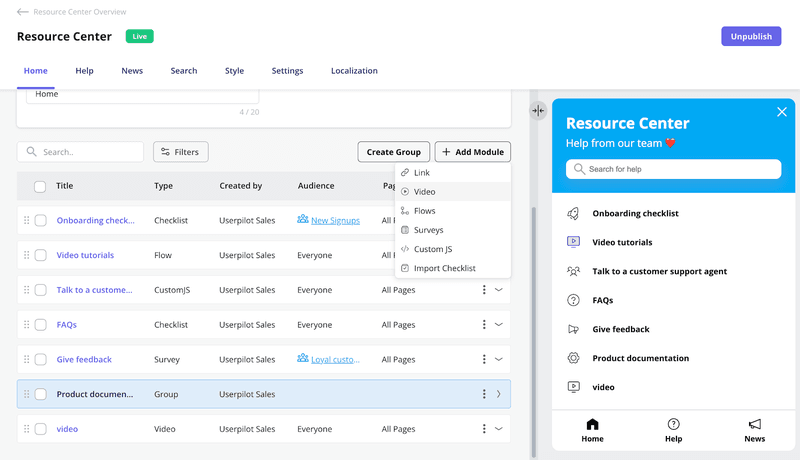The width and height of the screenshot is (800, 460).
Task: Open the New Signups audience link
Action: coord(334,221)
